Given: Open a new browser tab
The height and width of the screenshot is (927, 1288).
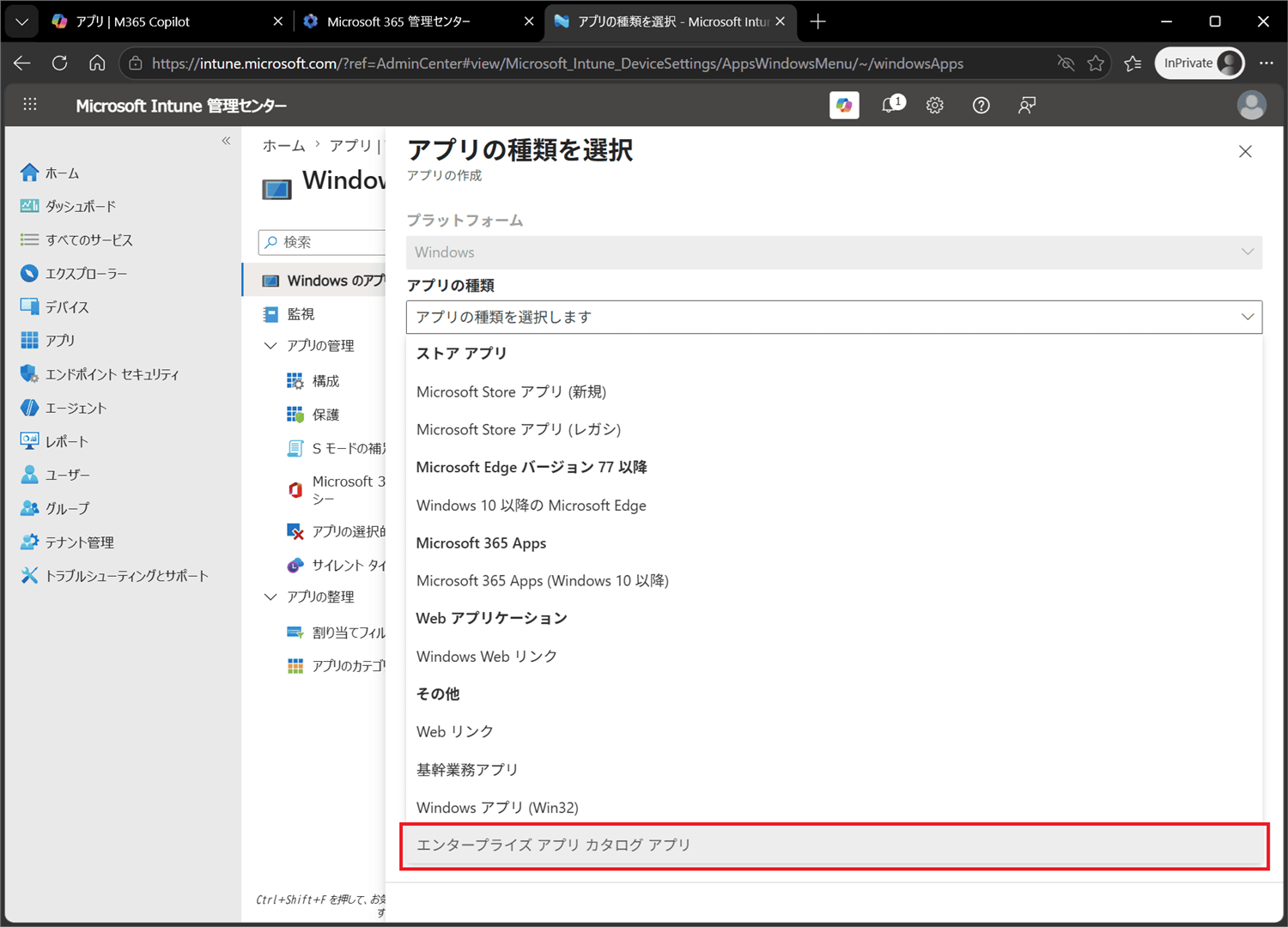Looking at the screenshot, I should click(818, 21).
